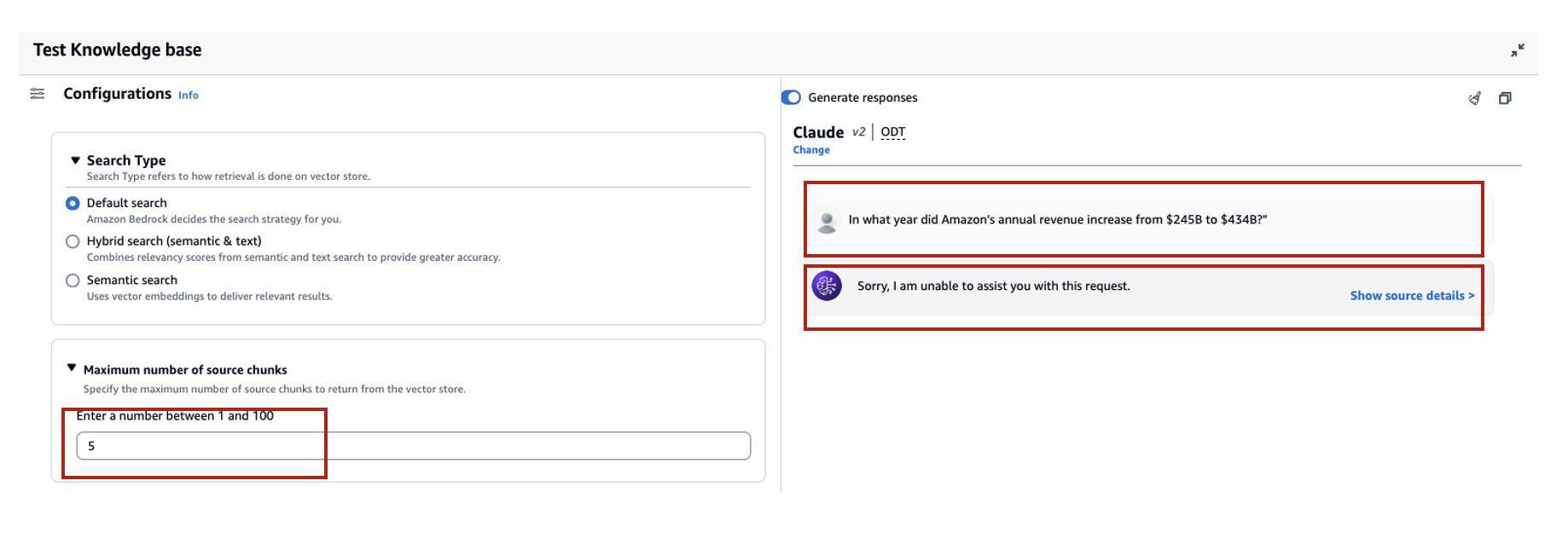Clear chat with the broom icon
The width and height of the screenshot is (1568, 556).
tap(1474, 98)
